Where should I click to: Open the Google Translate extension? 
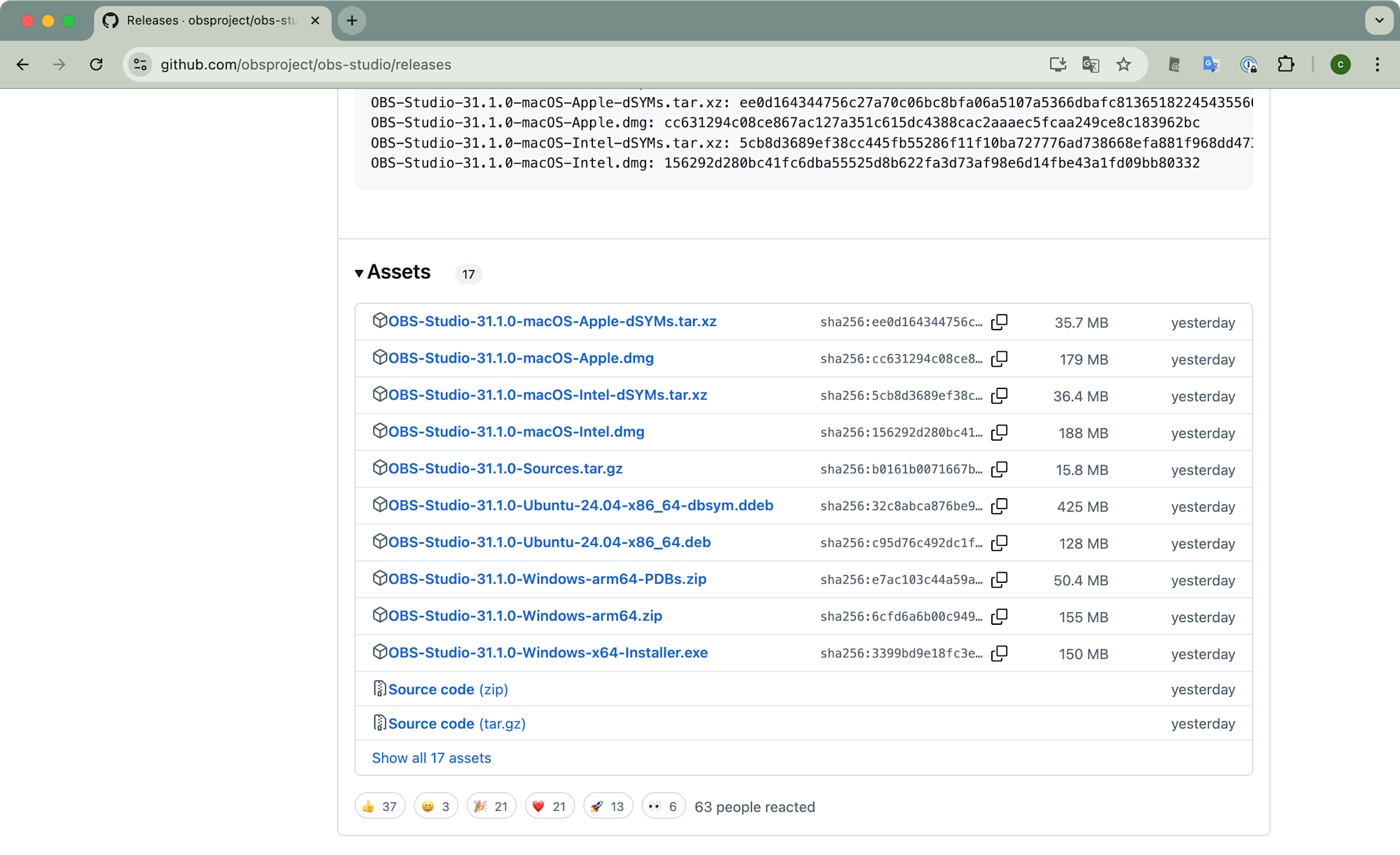(1211, 64)
